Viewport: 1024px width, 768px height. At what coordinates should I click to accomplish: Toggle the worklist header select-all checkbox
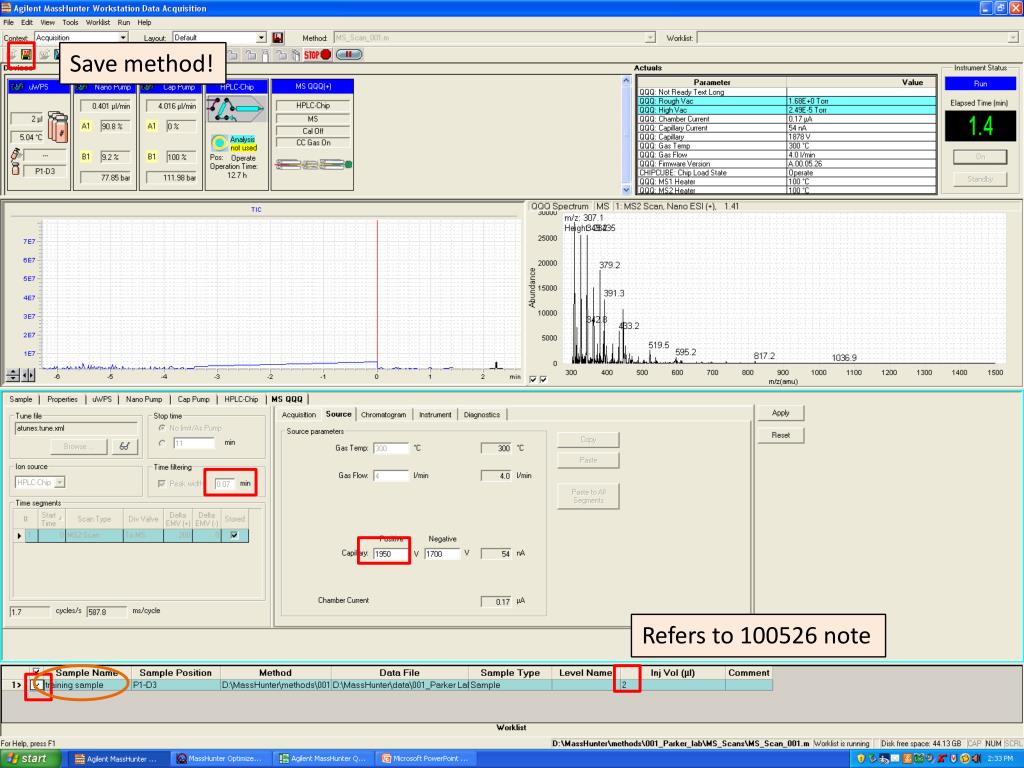point(37,671)
